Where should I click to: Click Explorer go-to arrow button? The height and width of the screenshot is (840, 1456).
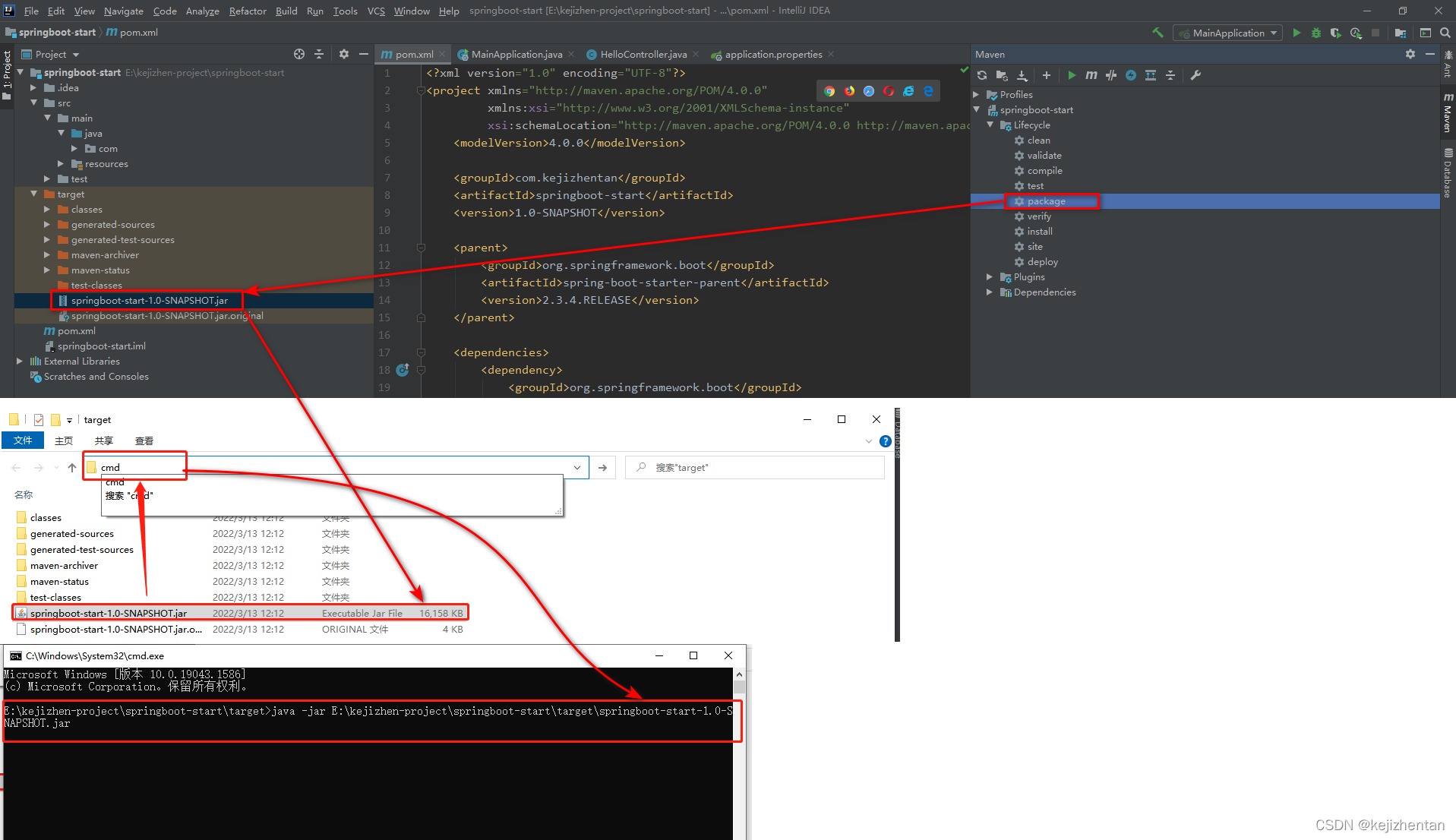click(x=603, y=467)
